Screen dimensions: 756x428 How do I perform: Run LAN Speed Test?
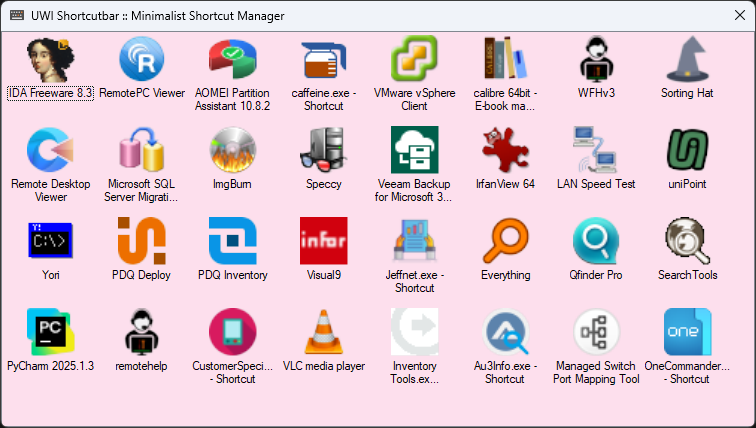[596, 150]
